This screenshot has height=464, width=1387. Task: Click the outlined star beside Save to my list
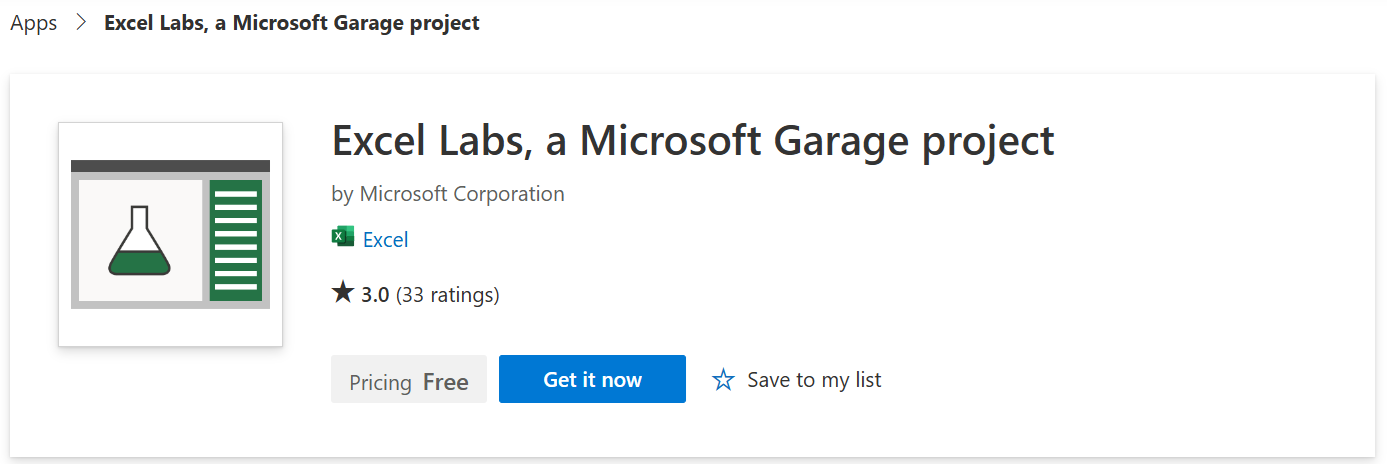coord(723,380)
